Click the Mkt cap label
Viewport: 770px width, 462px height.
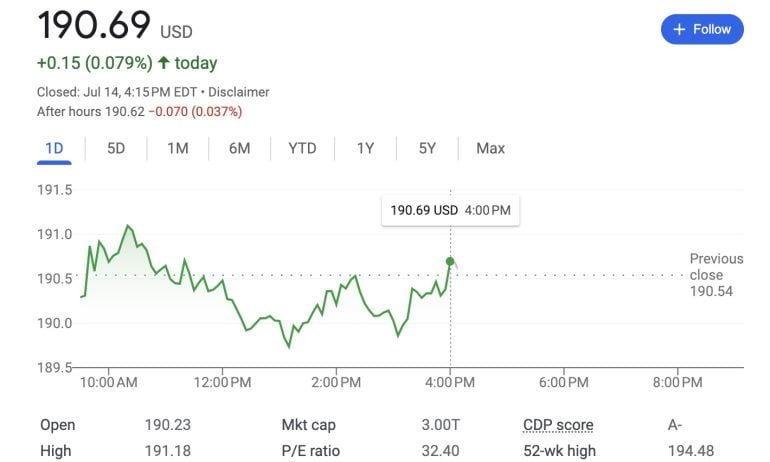(x=308, y=425)
